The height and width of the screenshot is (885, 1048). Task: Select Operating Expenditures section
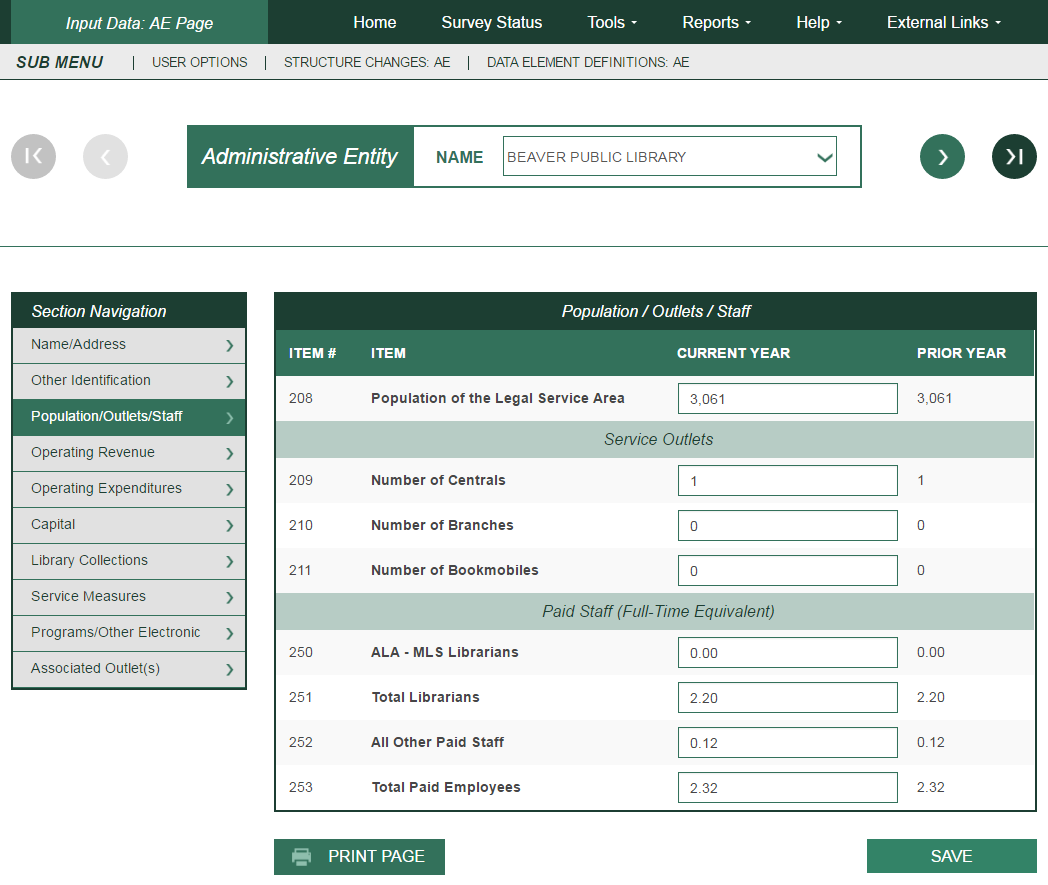click(106, 489)
